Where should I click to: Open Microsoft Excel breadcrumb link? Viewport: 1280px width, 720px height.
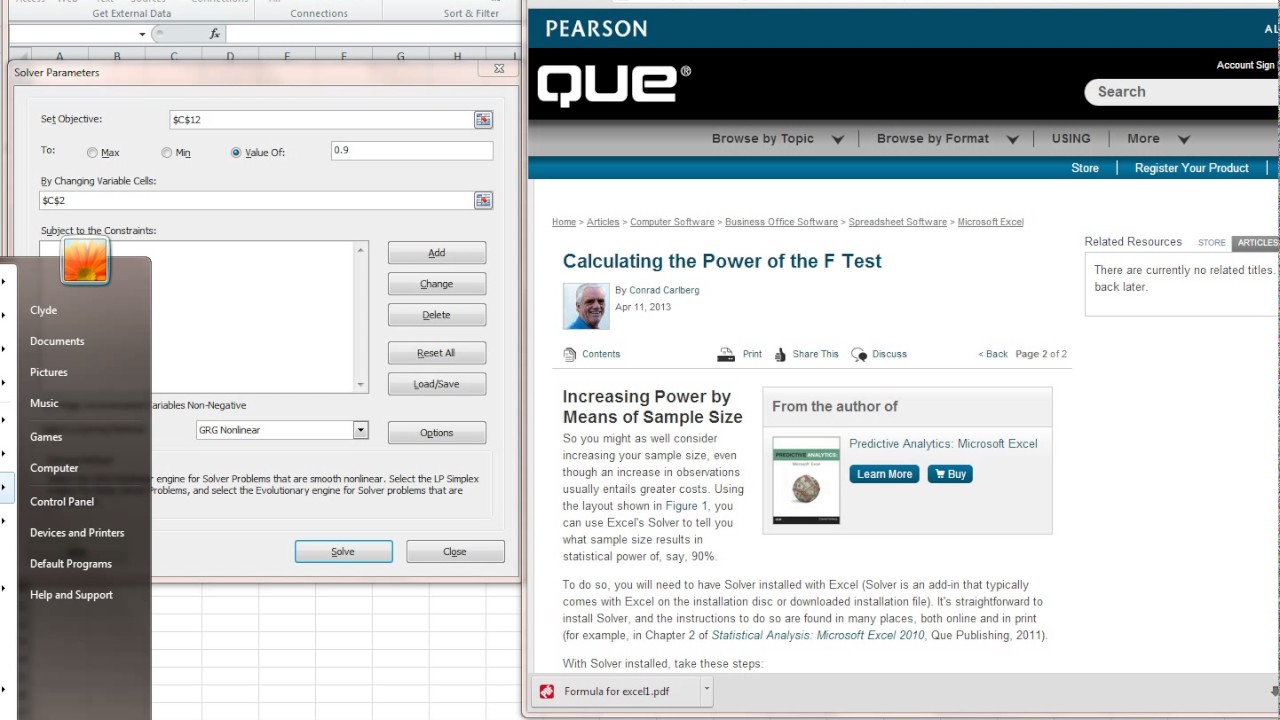[990, 222]
